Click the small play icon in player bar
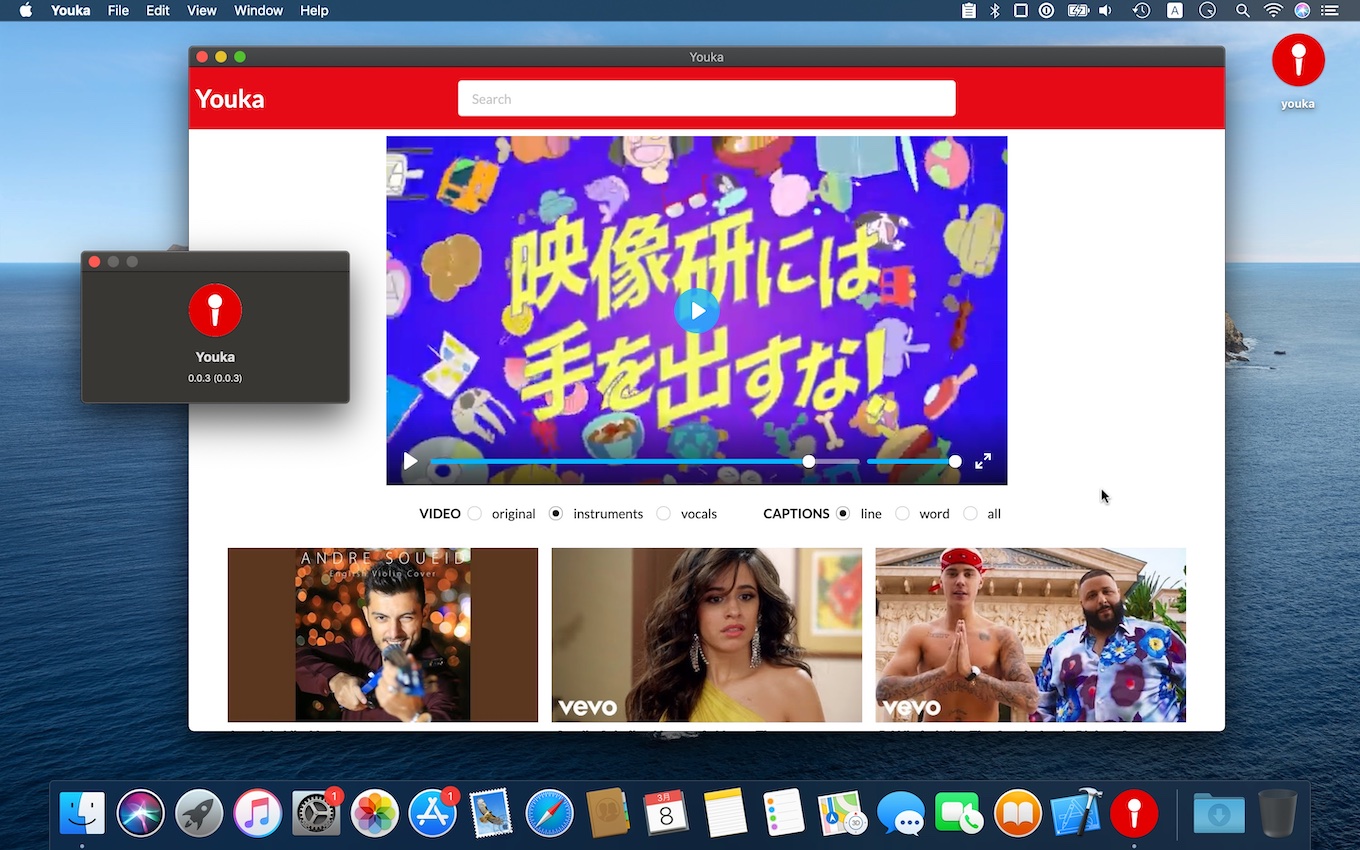The height and width of the screenshot is (850, 1360). point(410,461)
